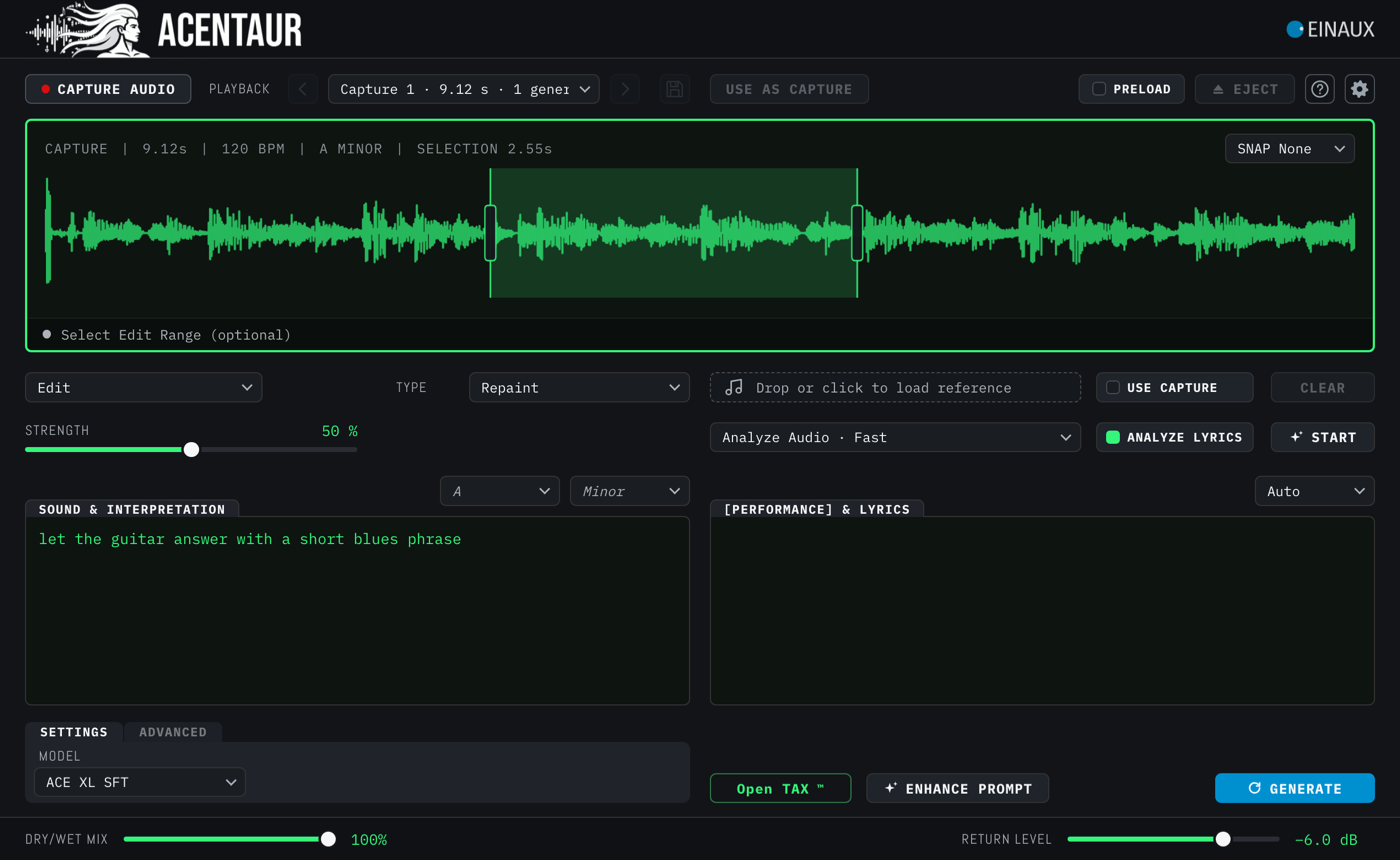Image resolution: width=1400 pixels, height=860 pixels.
Task: Click the '-6.0 dB' return level value
Action: [1326, 839]
